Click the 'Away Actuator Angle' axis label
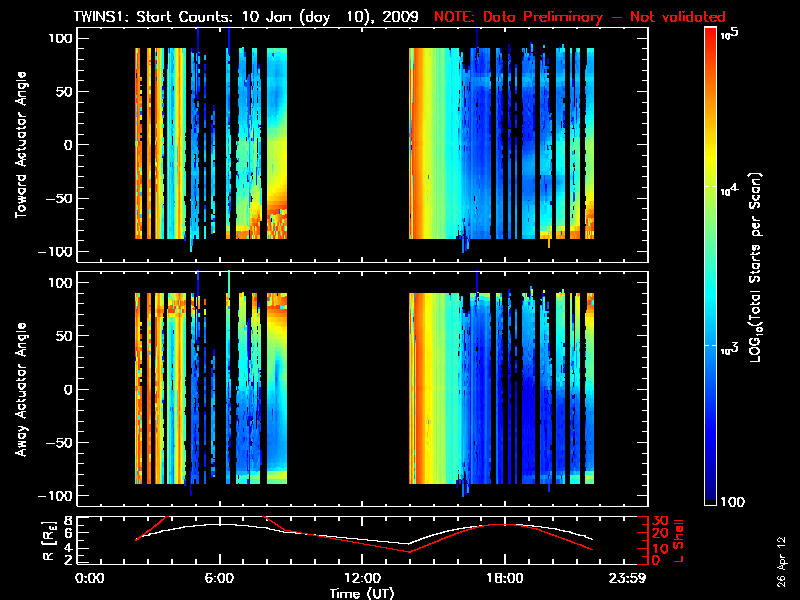This screenshot has width=800, height=600. click(18, 389)
